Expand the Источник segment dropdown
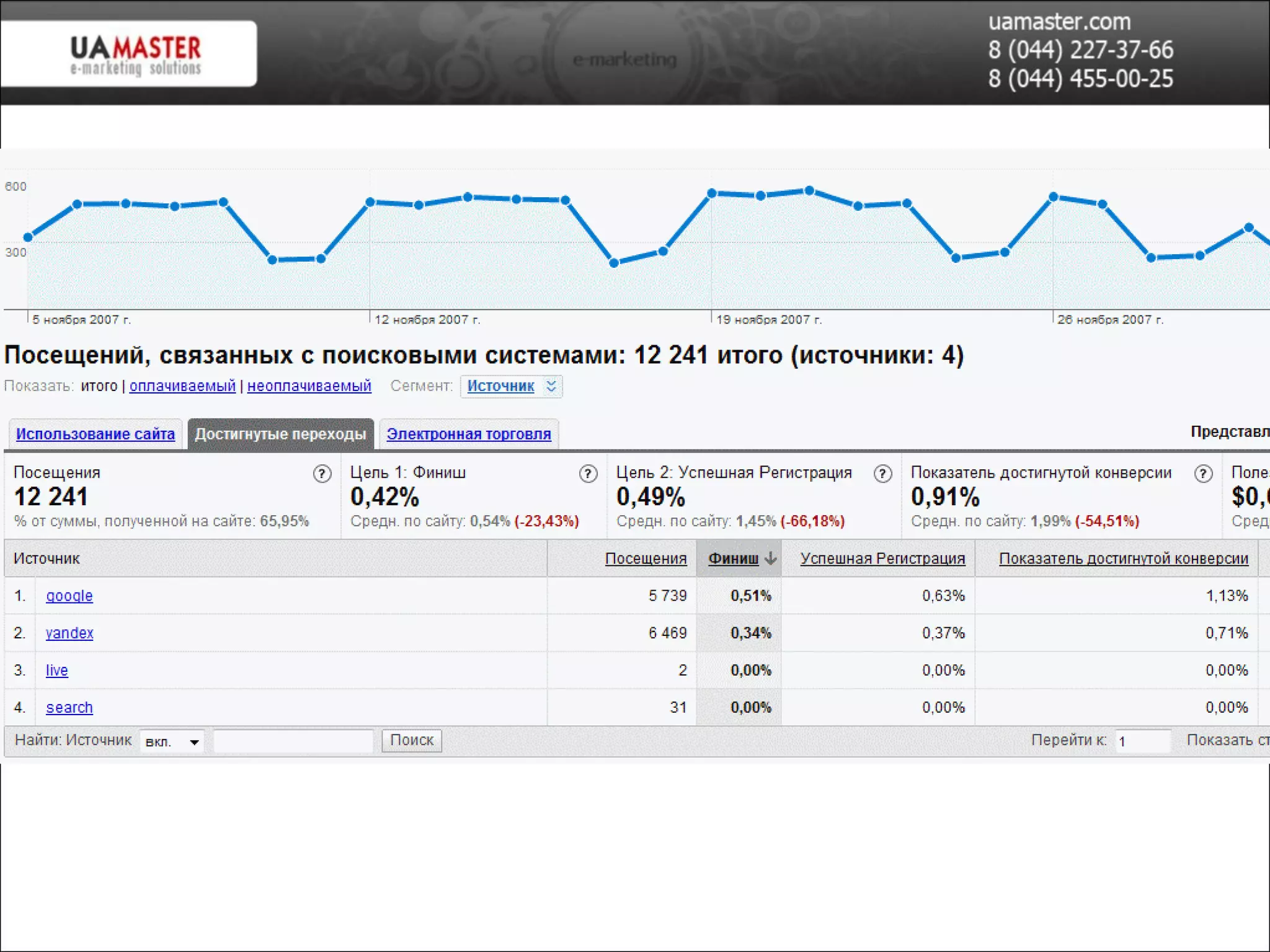The height and width of the screenshot is (952, 1270). click(x=551, y=386)
